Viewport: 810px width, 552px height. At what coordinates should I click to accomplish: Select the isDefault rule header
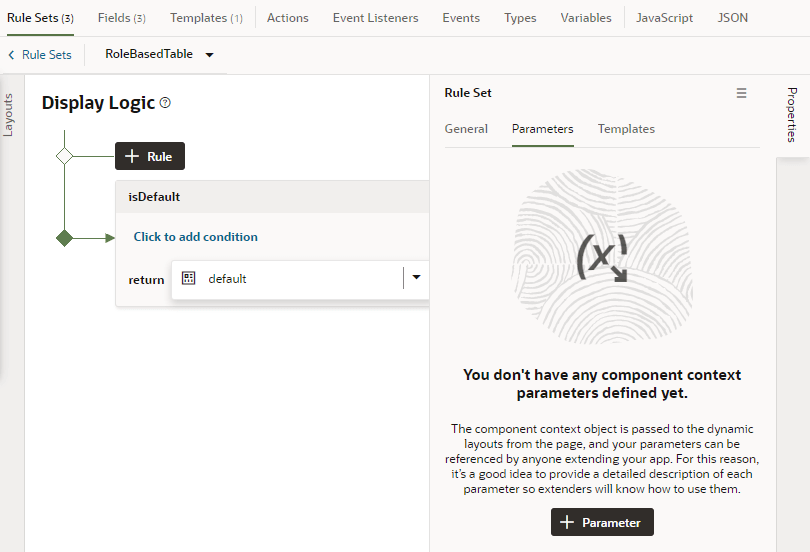[x=272, y=197]
